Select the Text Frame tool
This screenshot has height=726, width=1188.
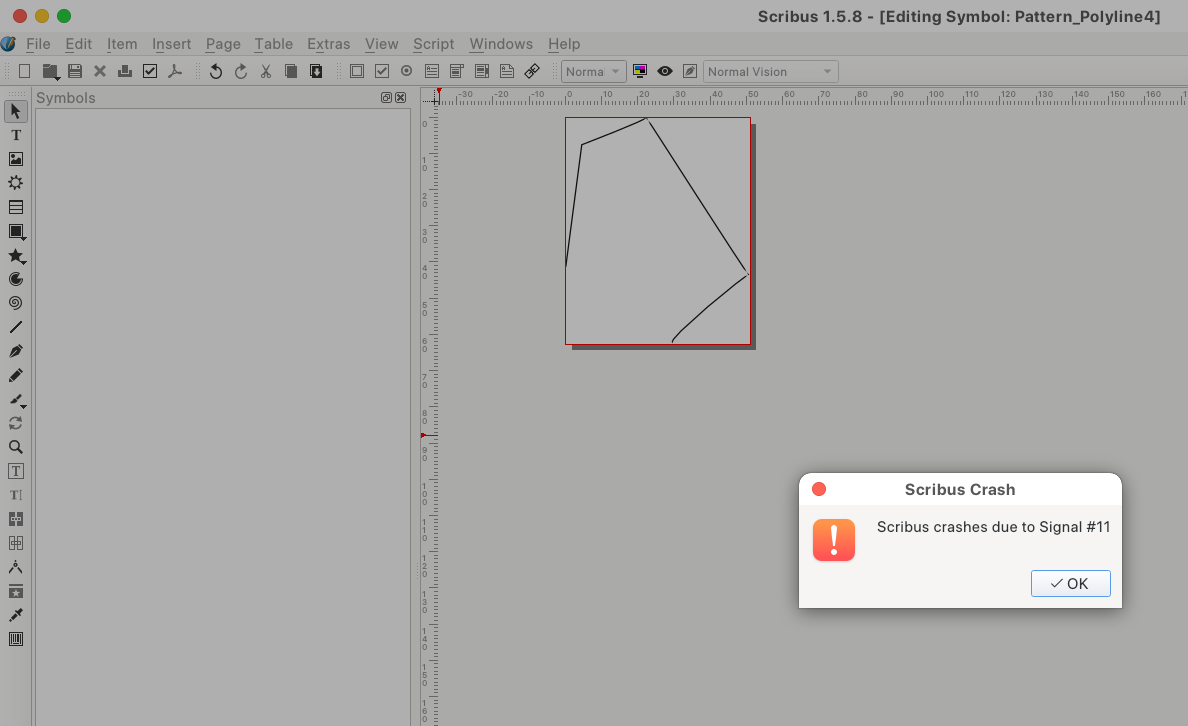point(16,135)
